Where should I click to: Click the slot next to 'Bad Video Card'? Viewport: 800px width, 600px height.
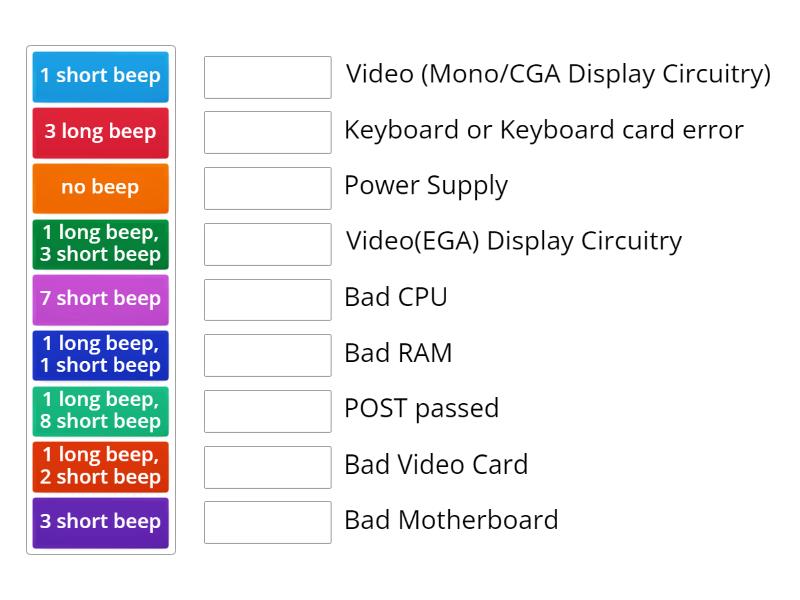(267, 464)
